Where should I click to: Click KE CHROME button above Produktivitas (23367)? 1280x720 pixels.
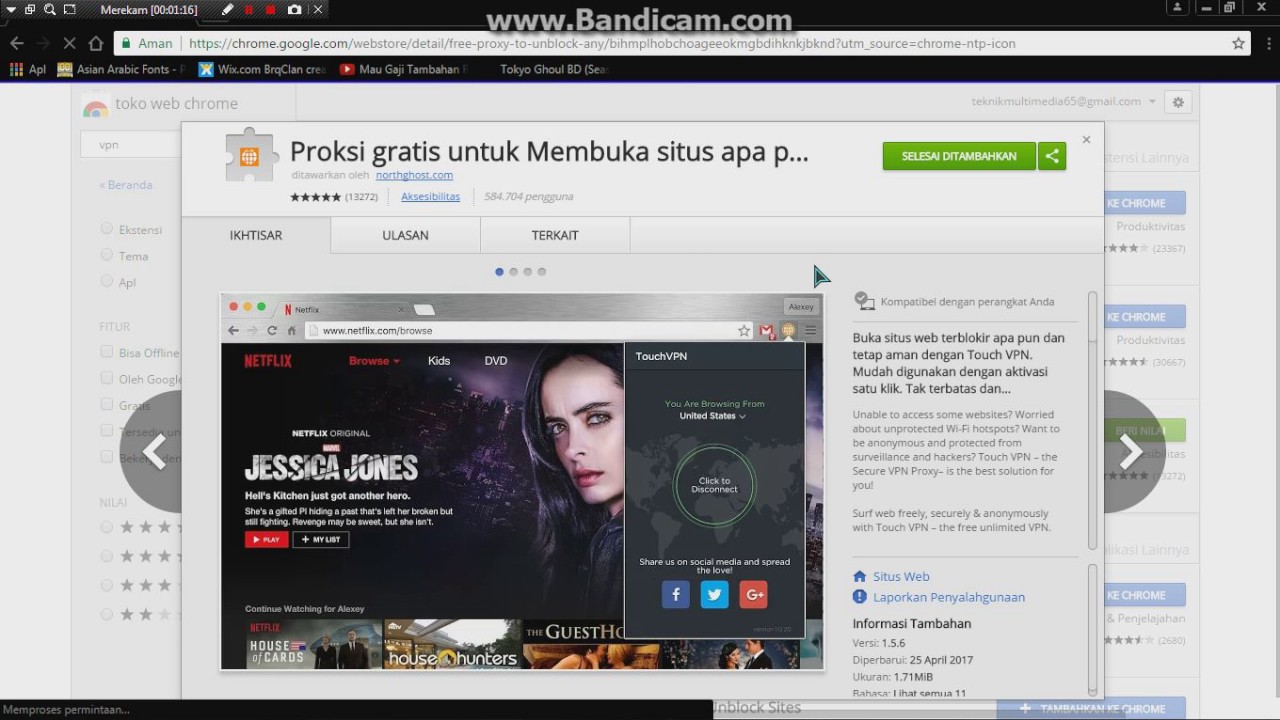click(x=1145, y=203)
